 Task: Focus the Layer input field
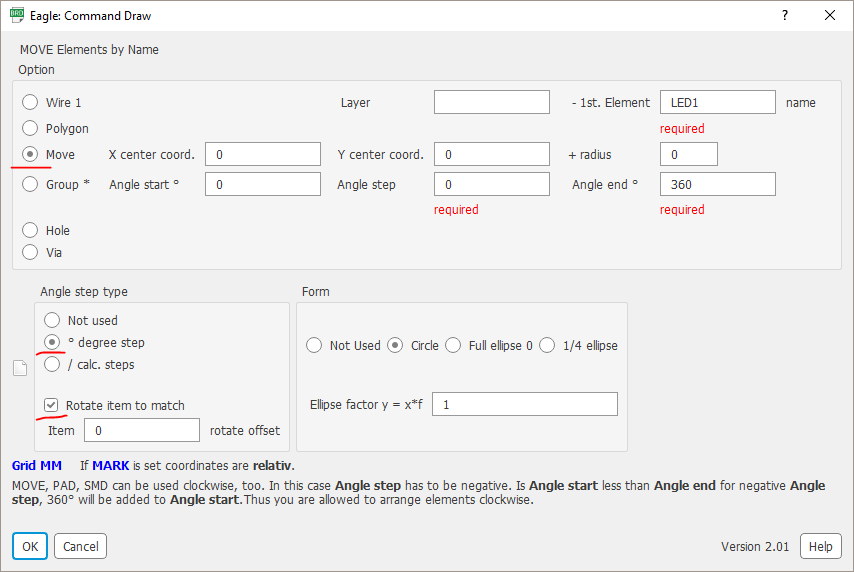tap(491, 102)
